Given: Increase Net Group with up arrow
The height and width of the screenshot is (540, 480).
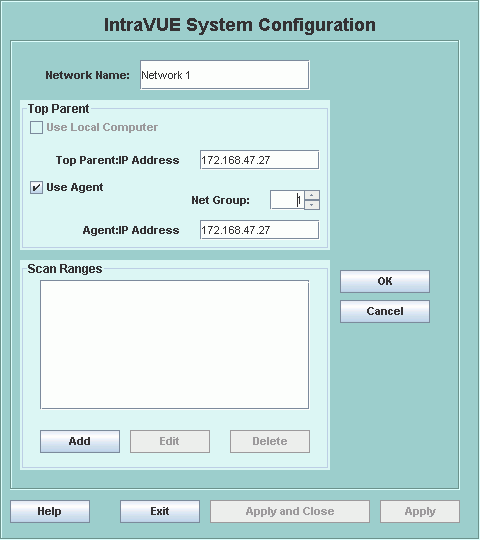Looking at the screenshot, I should point(312,195).
